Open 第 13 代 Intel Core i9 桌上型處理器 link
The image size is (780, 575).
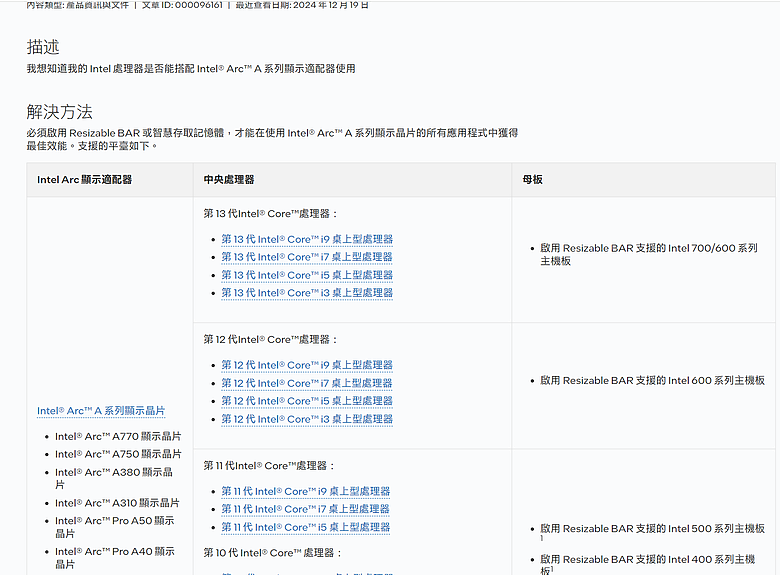(307, 239)
